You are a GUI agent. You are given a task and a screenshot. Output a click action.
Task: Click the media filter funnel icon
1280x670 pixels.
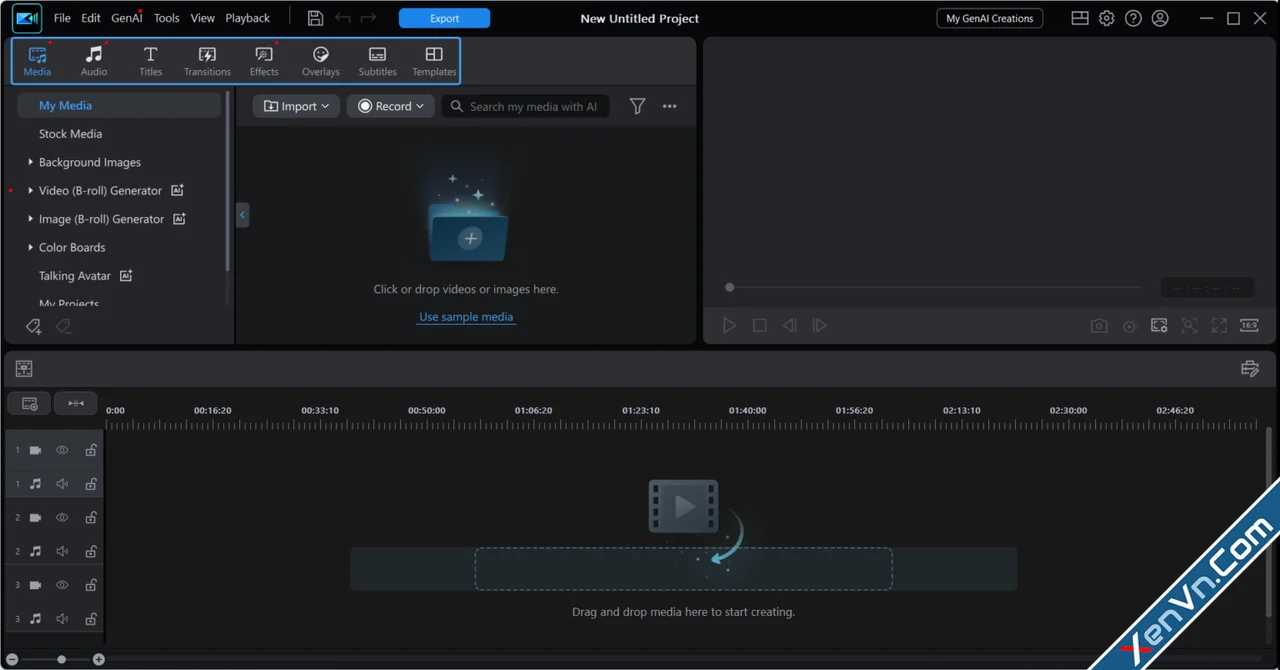click(637, 106)
